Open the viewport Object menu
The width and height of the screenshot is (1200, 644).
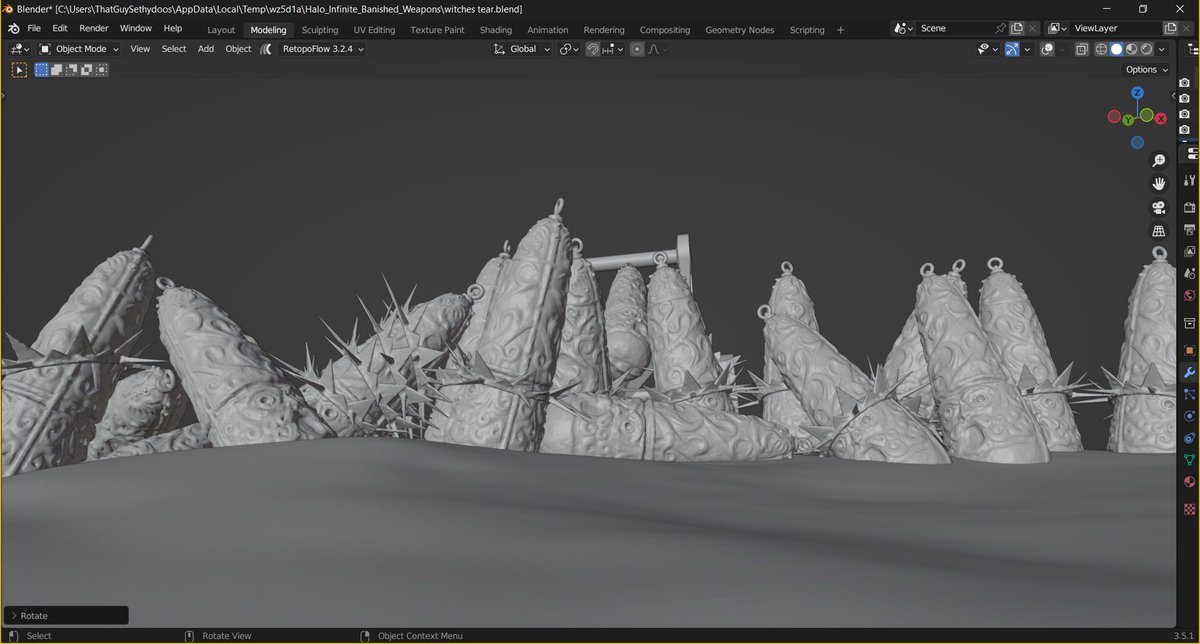(238, 49)
